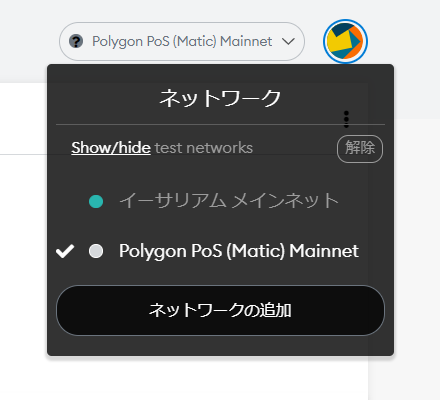Open the account avatar menu
This screenshot has height=400, width=440.
pos(345,41)
